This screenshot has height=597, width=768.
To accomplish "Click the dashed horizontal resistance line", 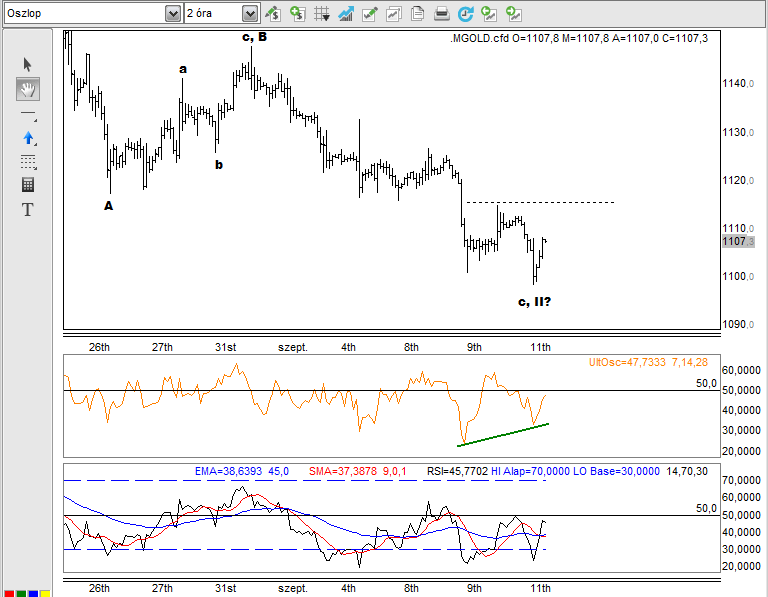I will click(x=540, y=202).
